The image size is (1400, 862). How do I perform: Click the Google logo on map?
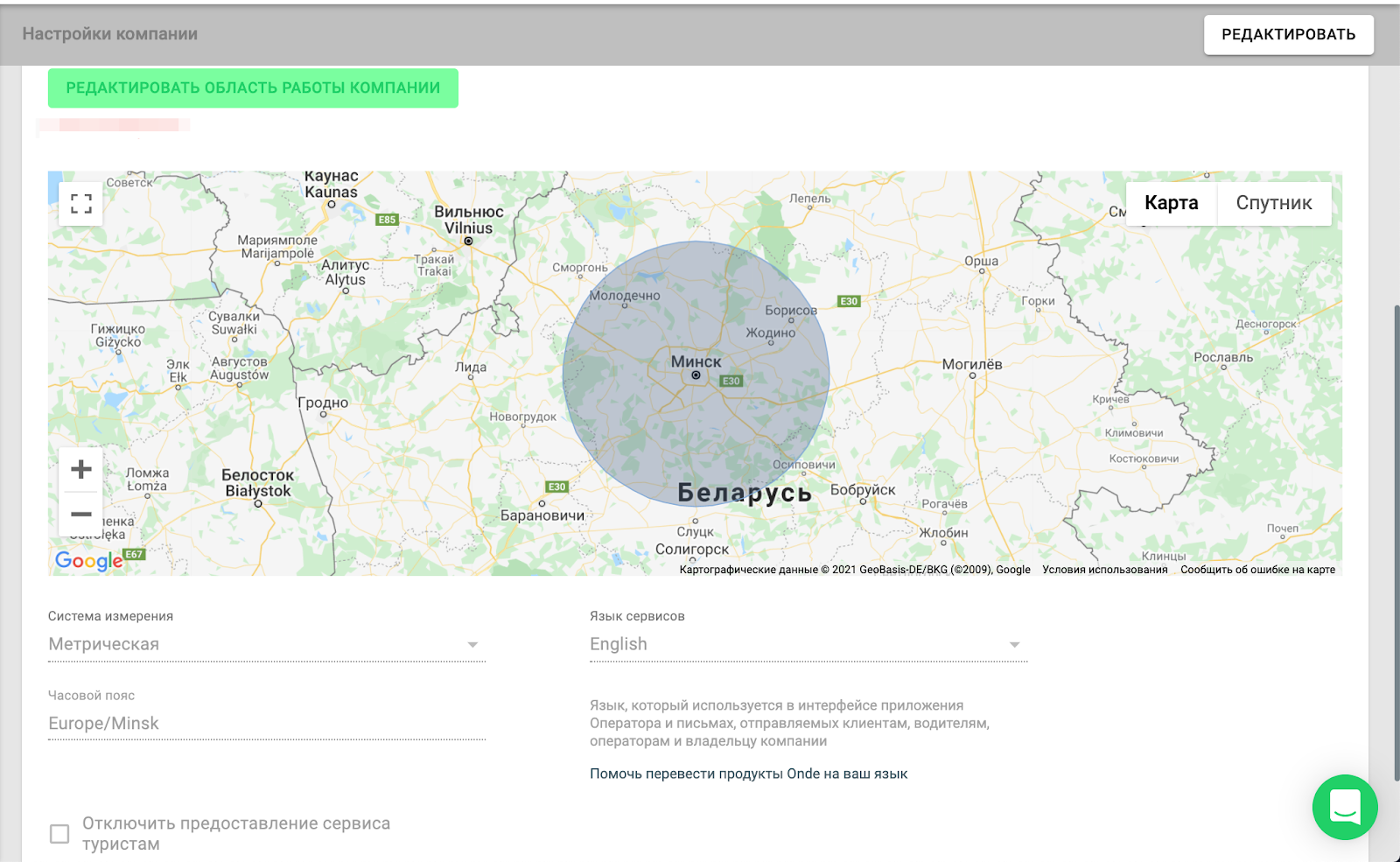[88, 561]
